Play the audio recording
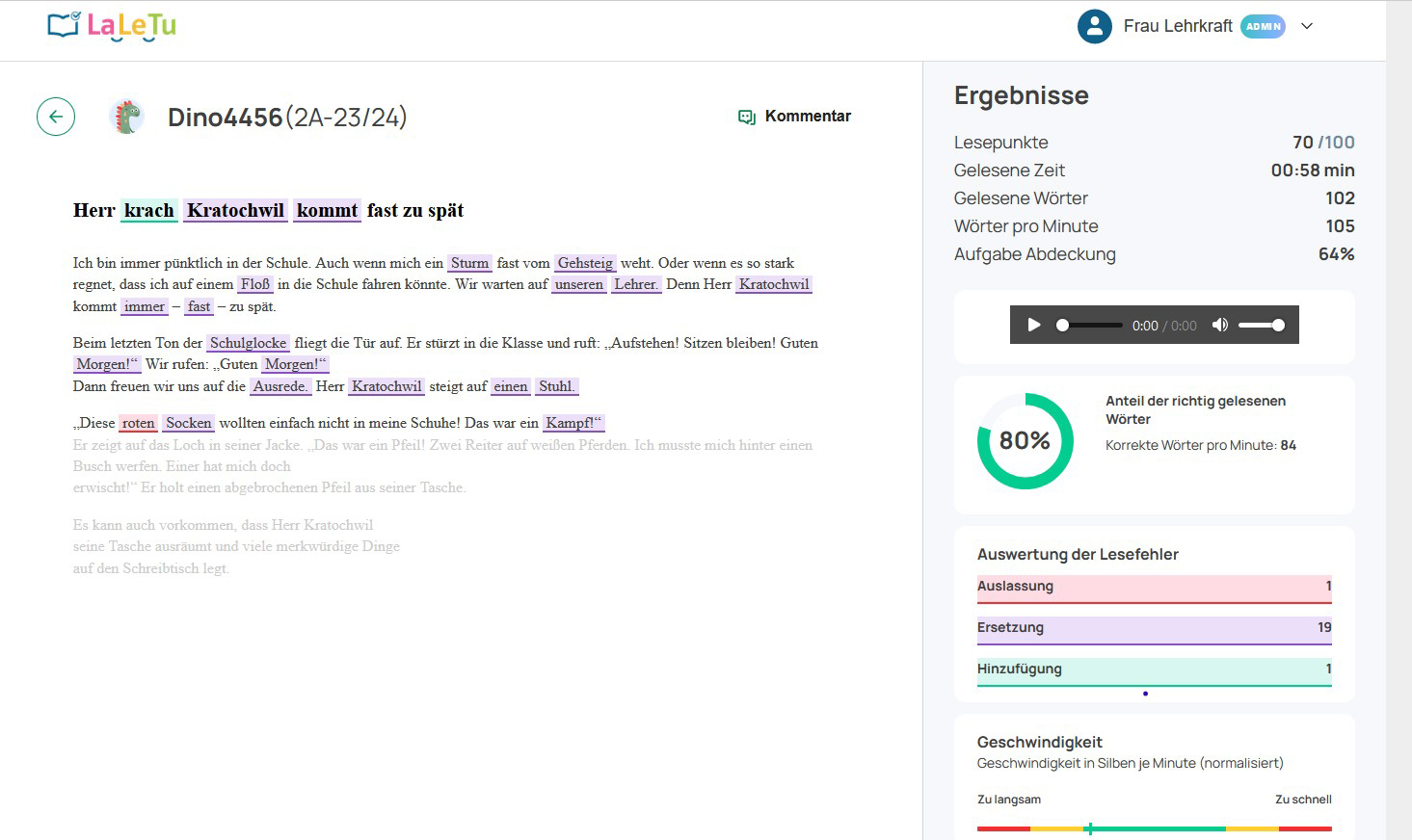 coord(1033,326)
